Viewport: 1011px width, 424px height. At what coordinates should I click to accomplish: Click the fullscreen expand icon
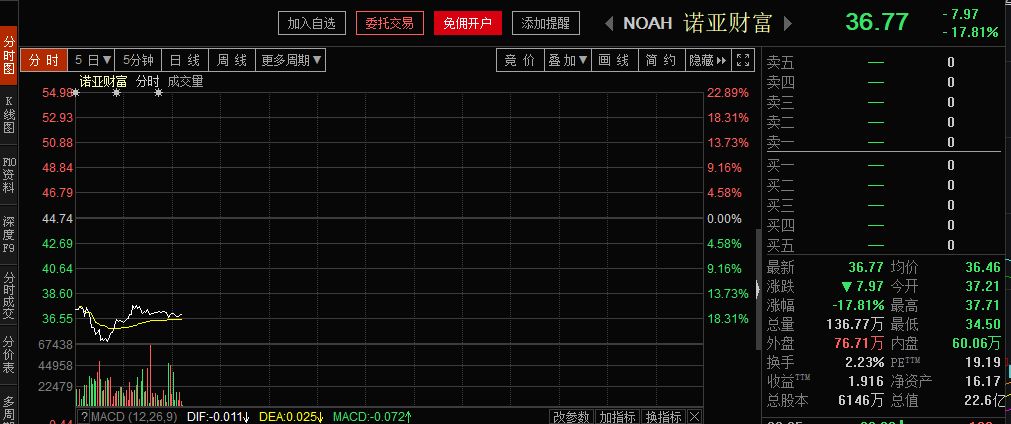click(743, 61)
